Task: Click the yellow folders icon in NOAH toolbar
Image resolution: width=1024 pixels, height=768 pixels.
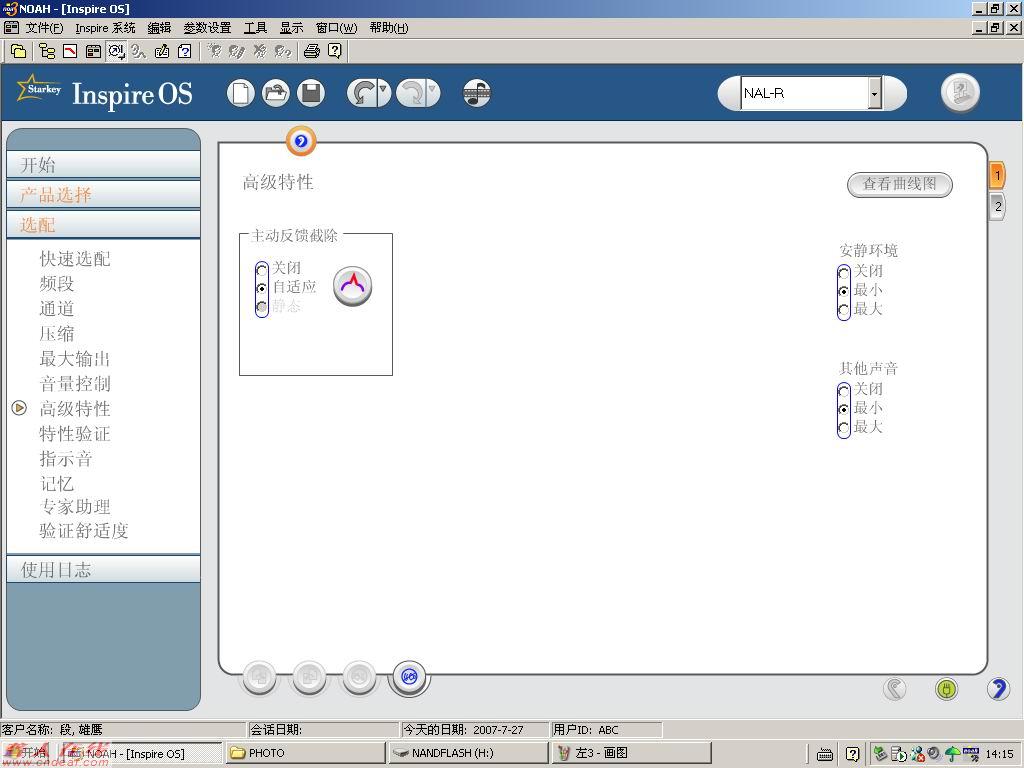Action: (19, 51)
